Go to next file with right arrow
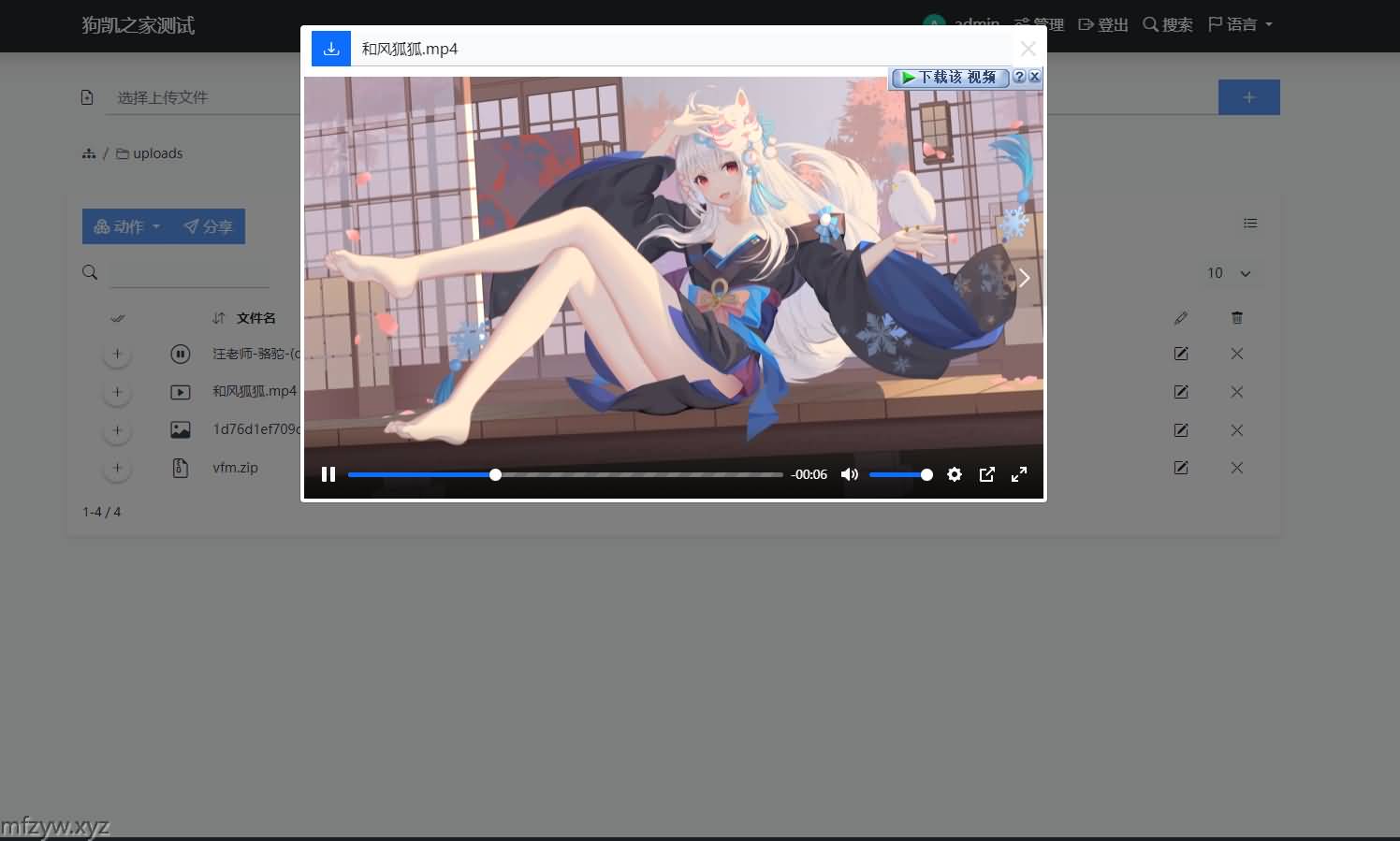The height and width of the screenshot is (841, 1400). 1024,278
